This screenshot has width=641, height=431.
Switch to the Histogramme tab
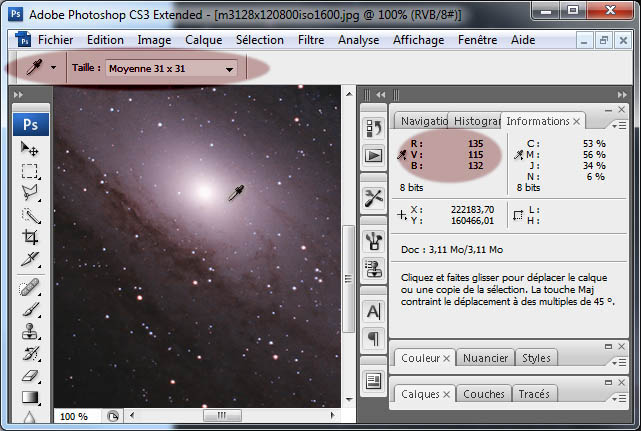tap(475, 121)
